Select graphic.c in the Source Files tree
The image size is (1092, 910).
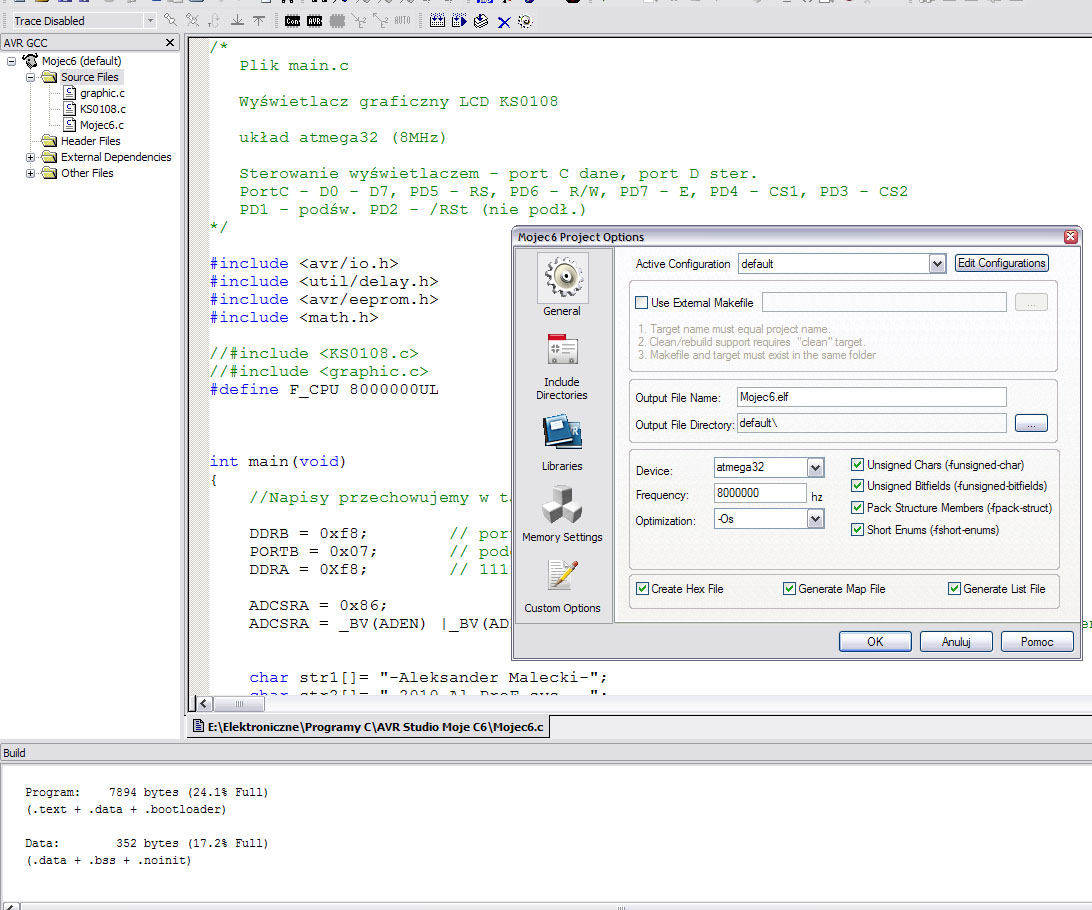tap(102, 93)
